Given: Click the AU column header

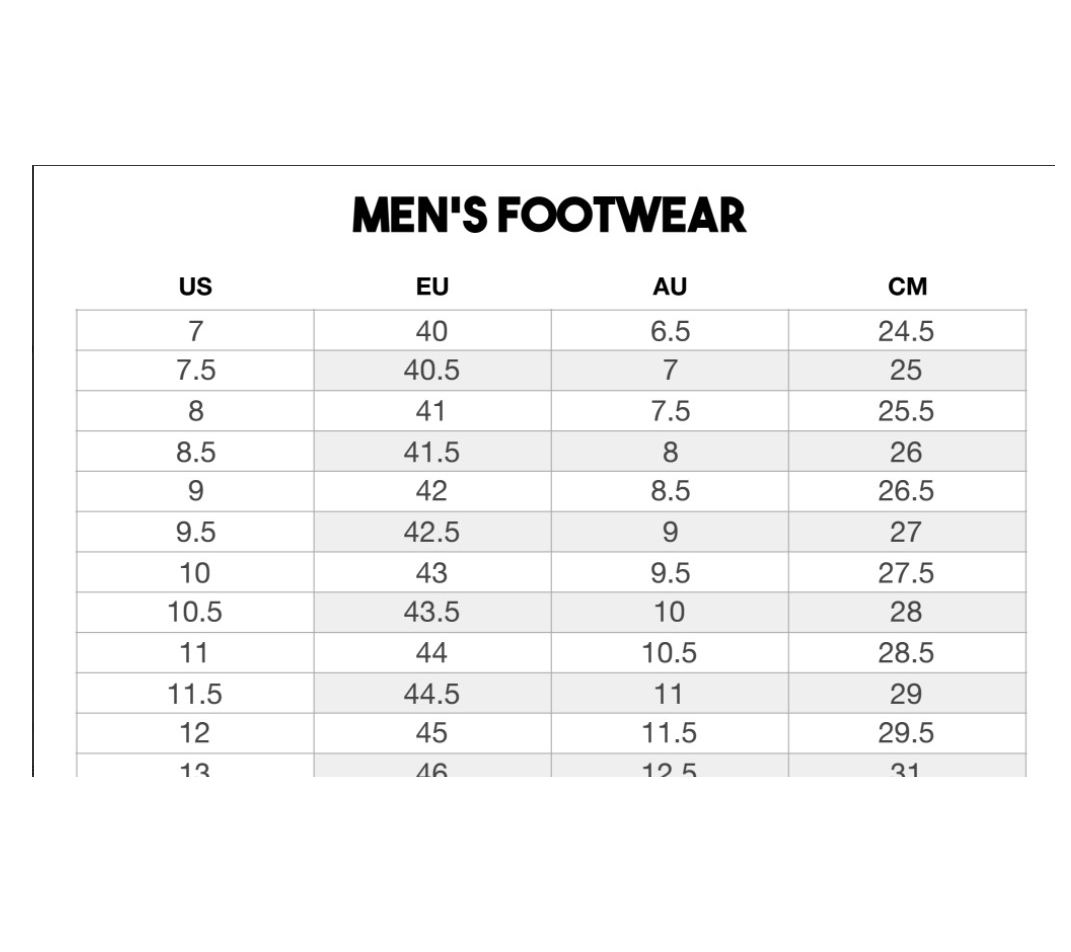Looking at the screenshot, I should pos(669,287).
